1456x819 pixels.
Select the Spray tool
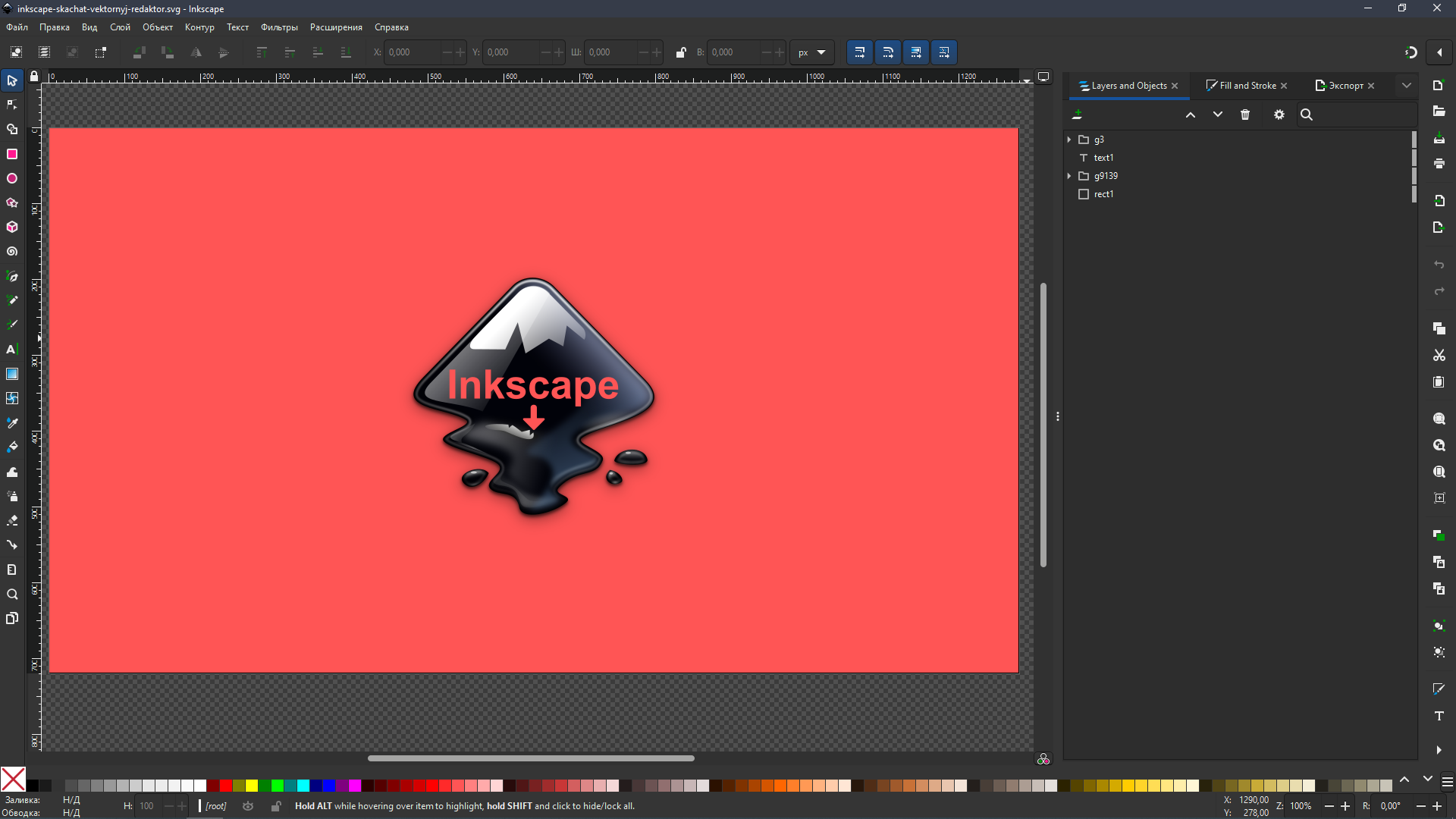click(12, 496)
